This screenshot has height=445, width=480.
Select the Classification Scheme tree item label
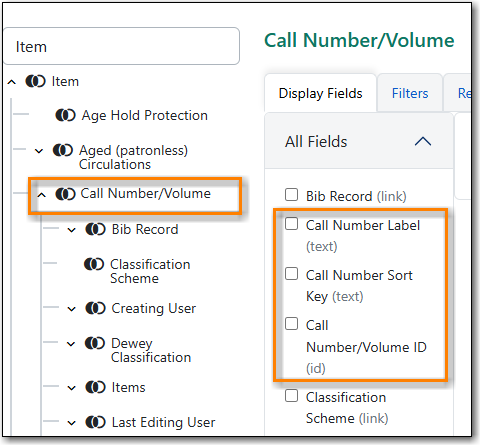point(150,271)
